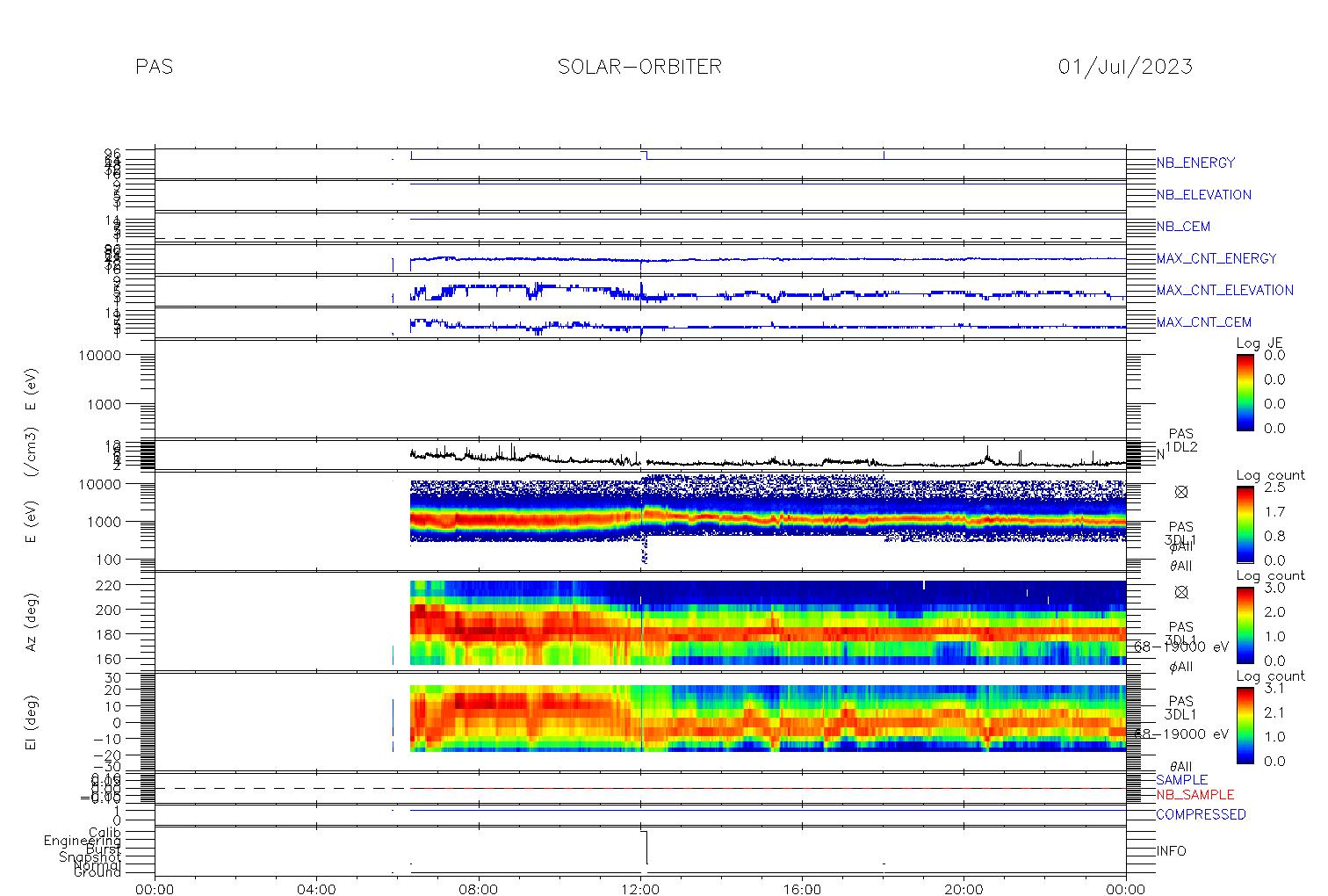
Task: Click the color bar with maximum 3.1
Action: pyautogui.click(x=1245, y=724)
